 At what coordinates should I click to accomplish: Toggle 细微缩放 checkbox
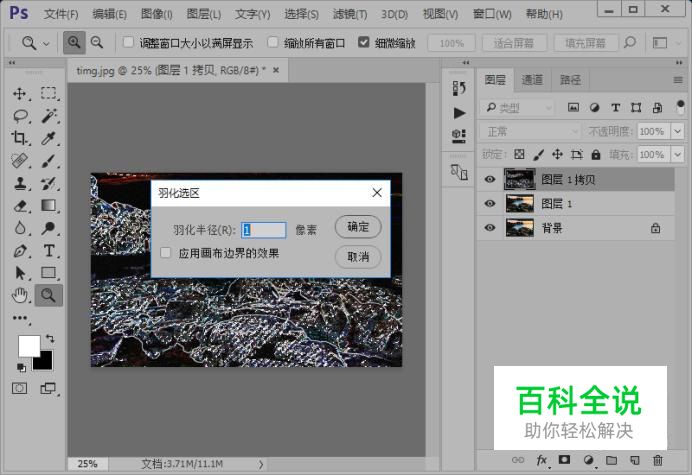click(363, 43)
